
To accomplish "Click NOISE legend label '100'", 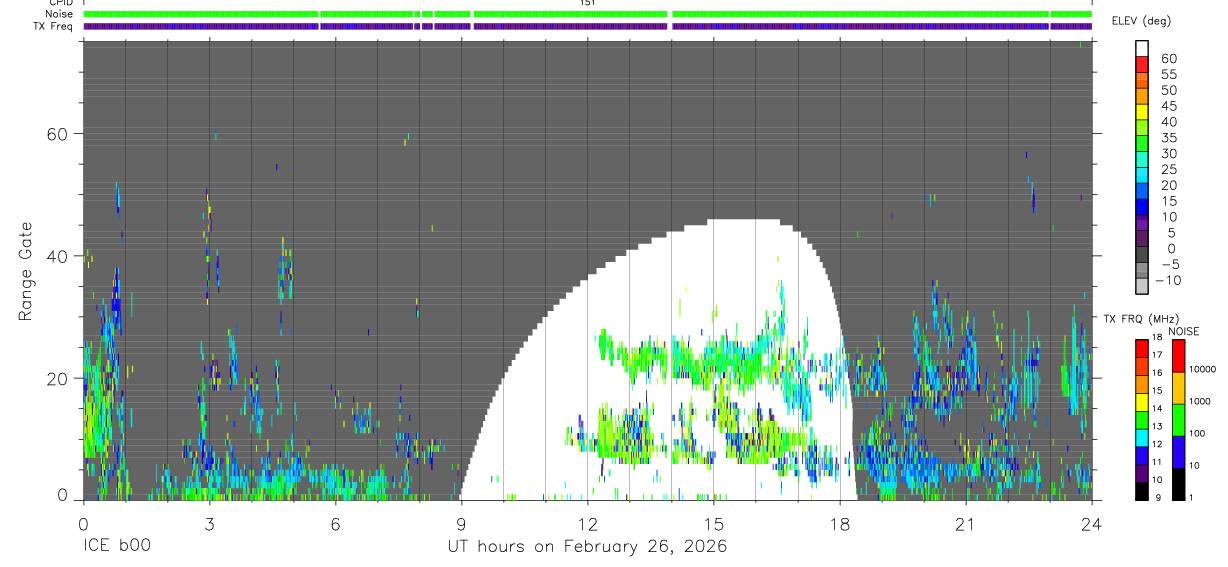I will click(1197, 434).
